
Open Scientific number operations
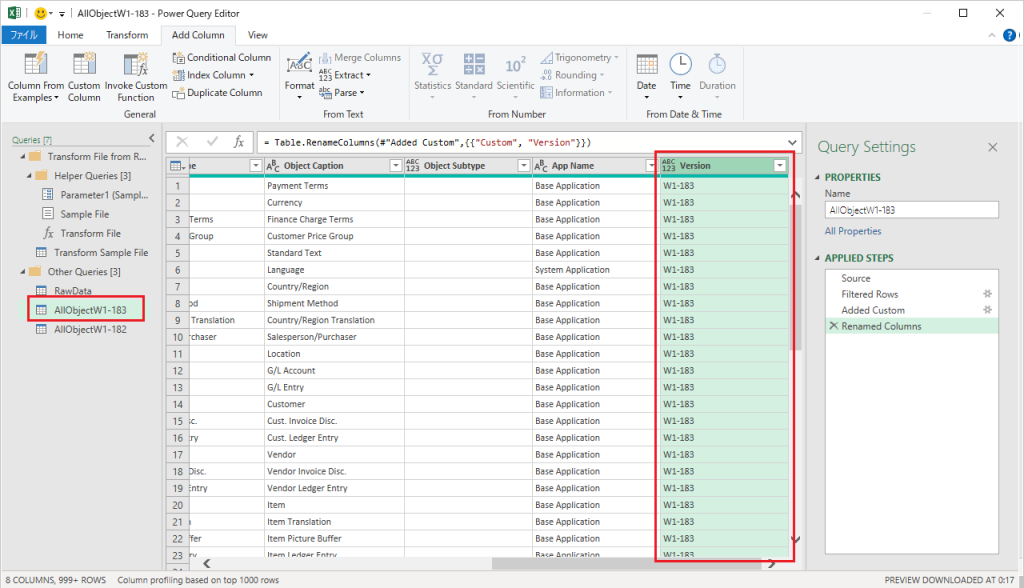(x=515, y=77)
